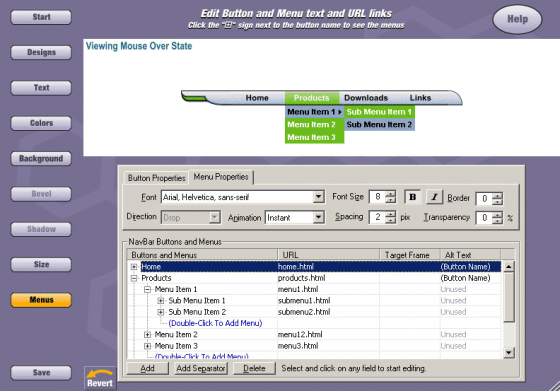The image size is (560, 391).
Task: Click Menu Item 2 in preview dropdown
Action: 314,125
